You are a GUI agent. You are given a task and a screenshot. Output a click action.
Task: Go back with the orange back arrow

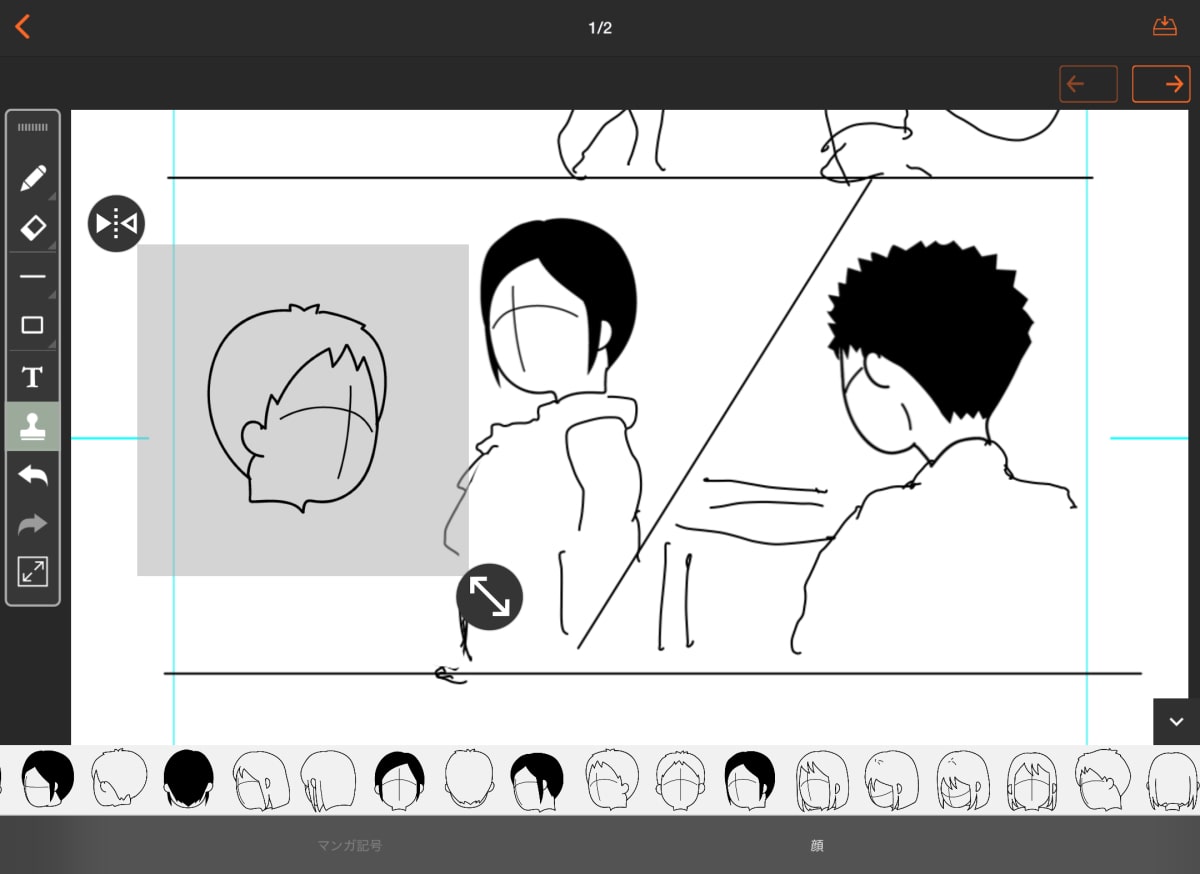point(24,27)
